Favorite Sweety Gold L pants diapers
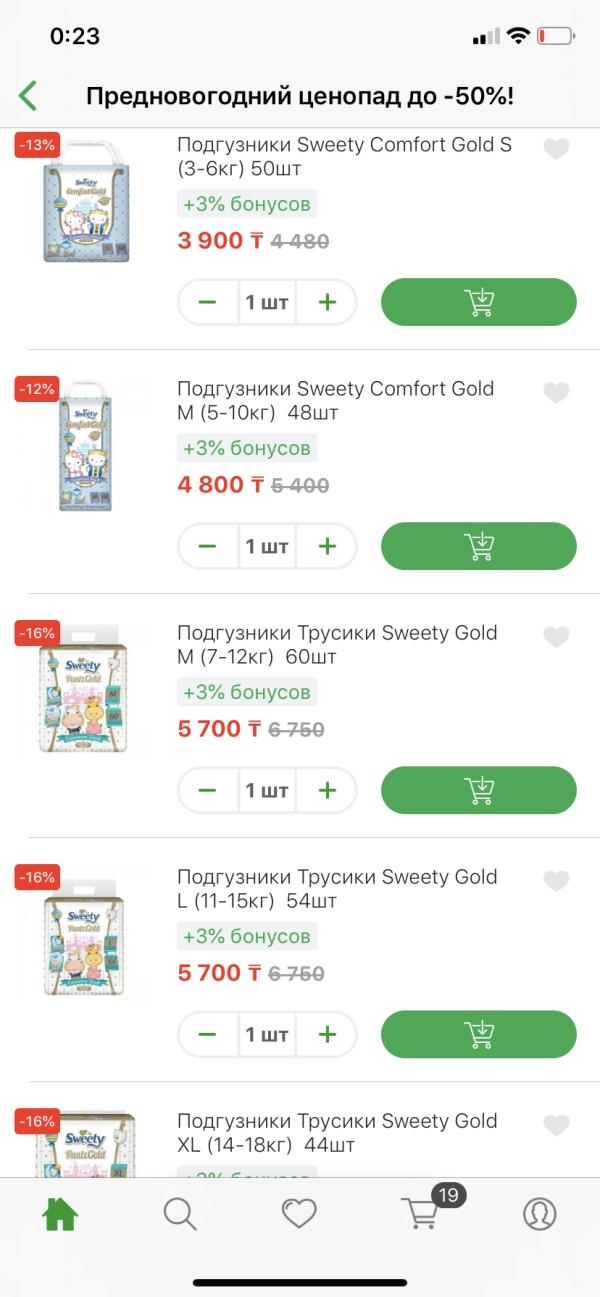 (556, 881)
